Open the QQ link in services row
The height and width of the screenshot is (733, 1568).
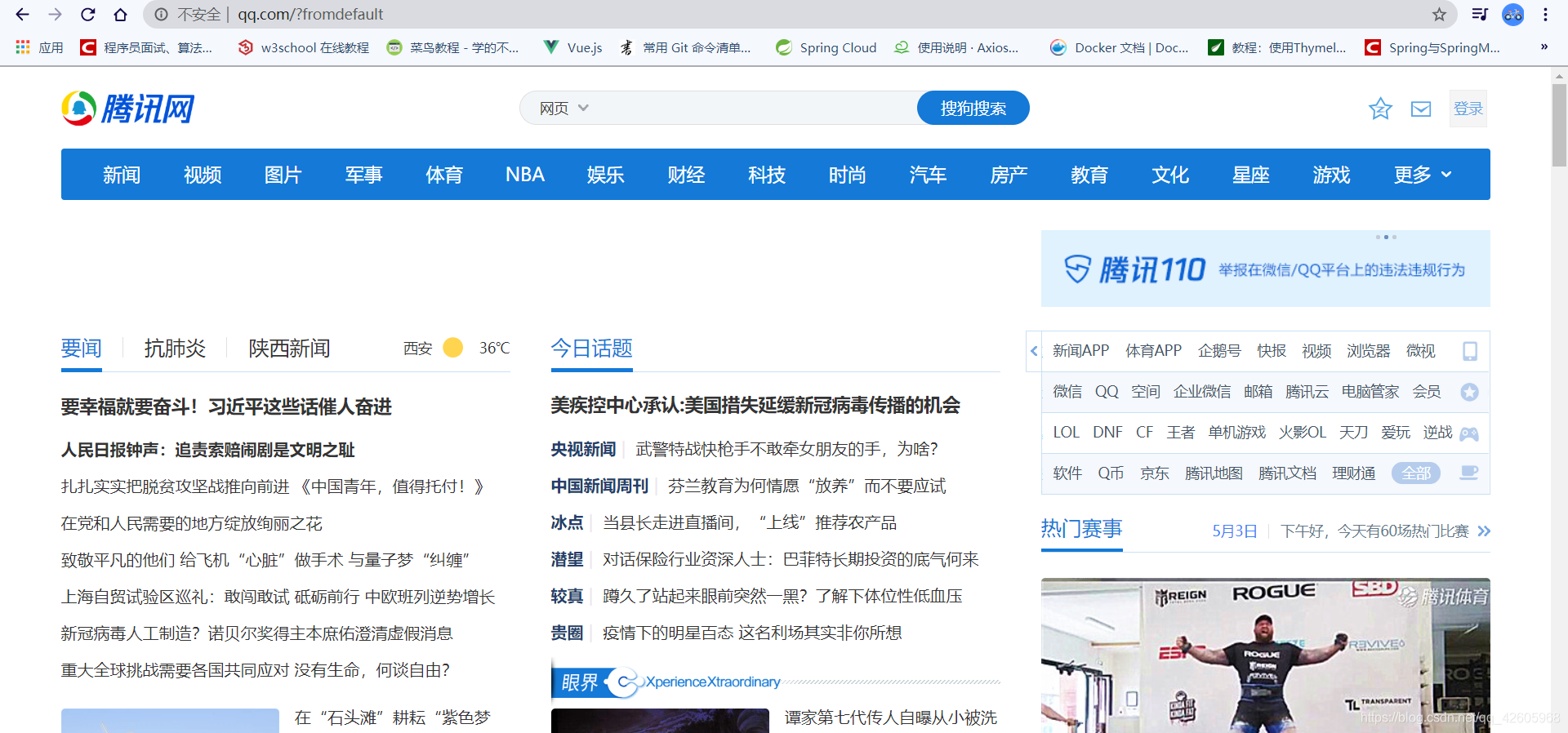tap(1107, 392)
